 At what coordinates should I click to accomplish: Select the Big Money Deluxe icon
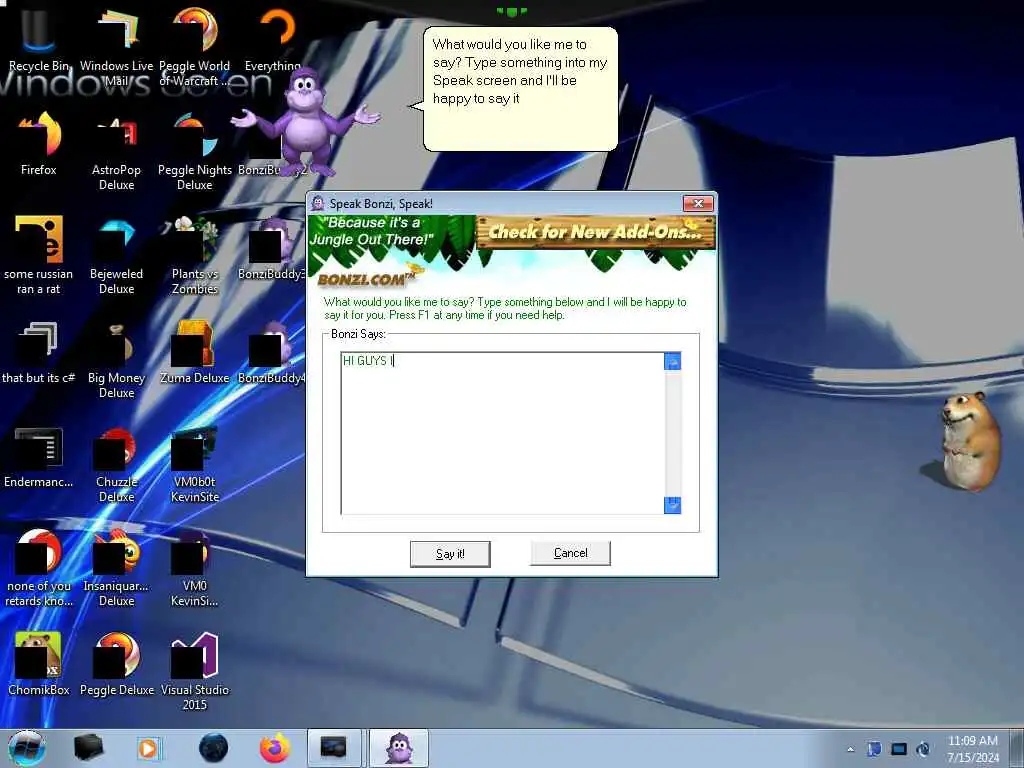click(116, 358)
